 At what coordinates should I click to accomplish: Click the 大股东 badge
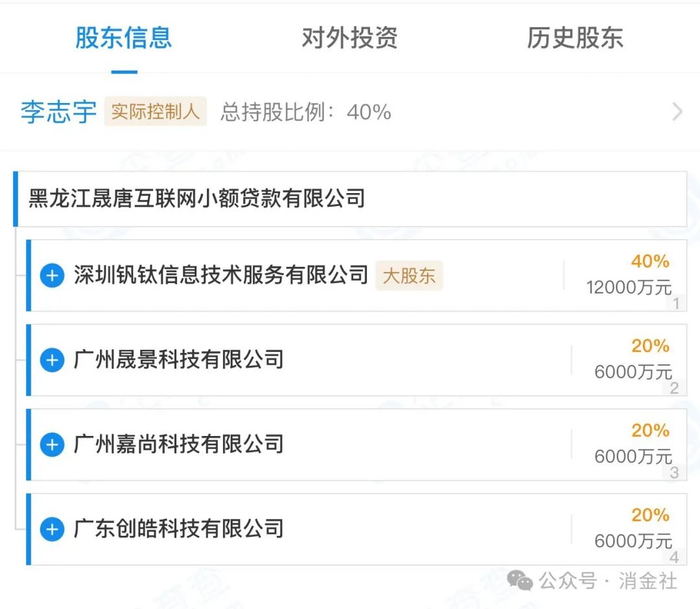409,275
